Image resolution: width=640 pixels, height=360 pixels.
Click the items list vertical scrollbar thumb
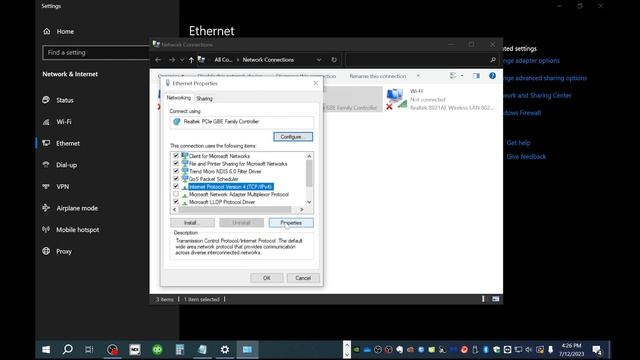pos(309,173)
